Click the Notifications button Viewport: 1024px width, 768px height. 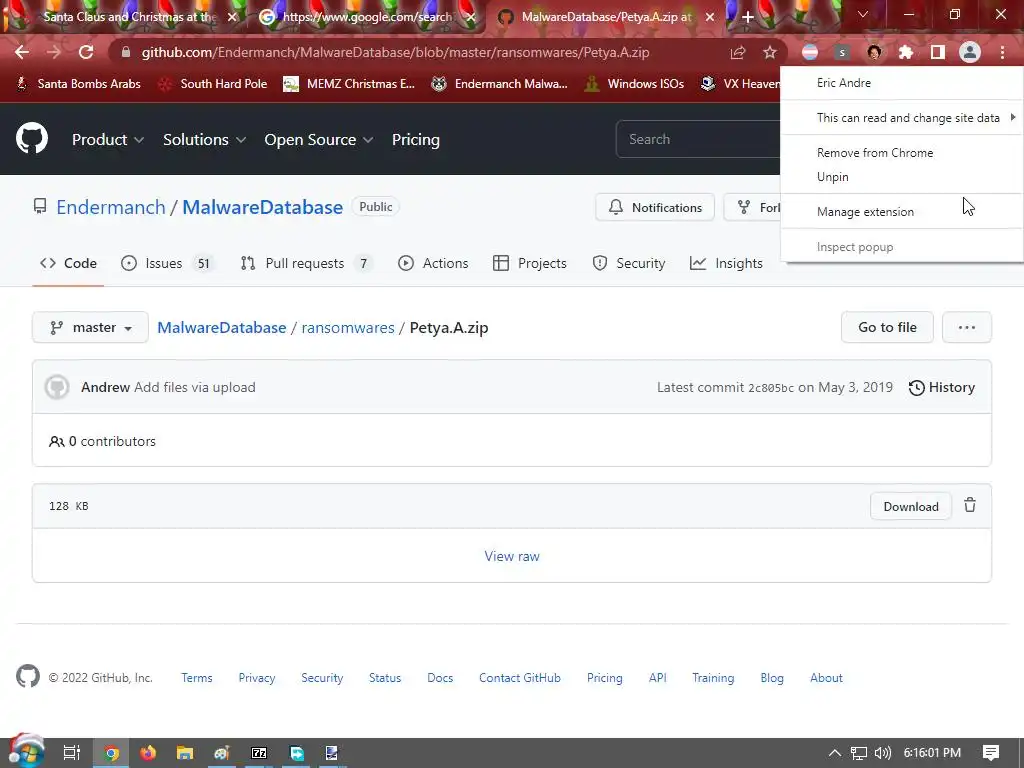pos(655,207)
